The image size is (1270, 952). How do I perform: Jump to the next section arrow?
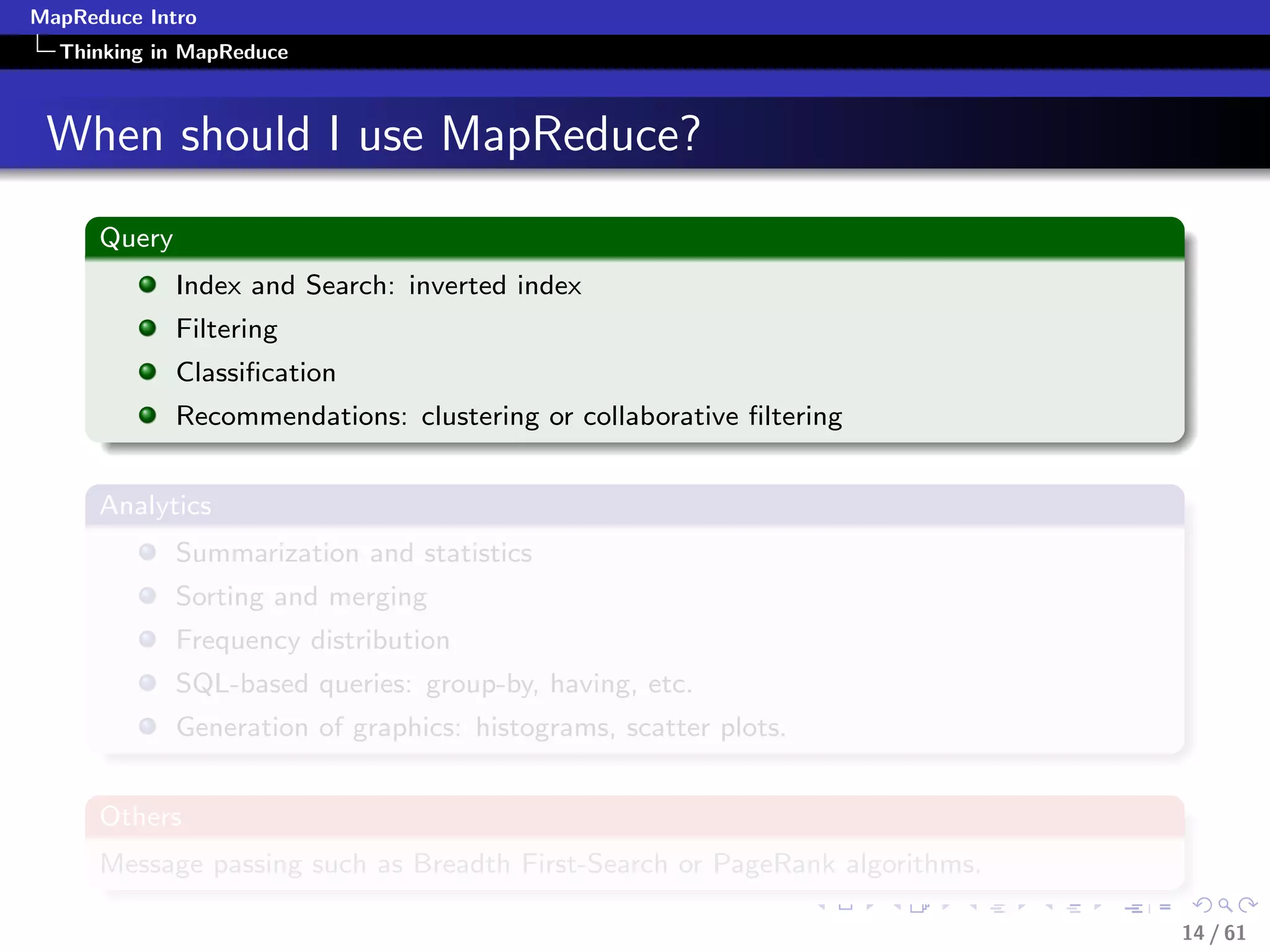(1098, 907)
